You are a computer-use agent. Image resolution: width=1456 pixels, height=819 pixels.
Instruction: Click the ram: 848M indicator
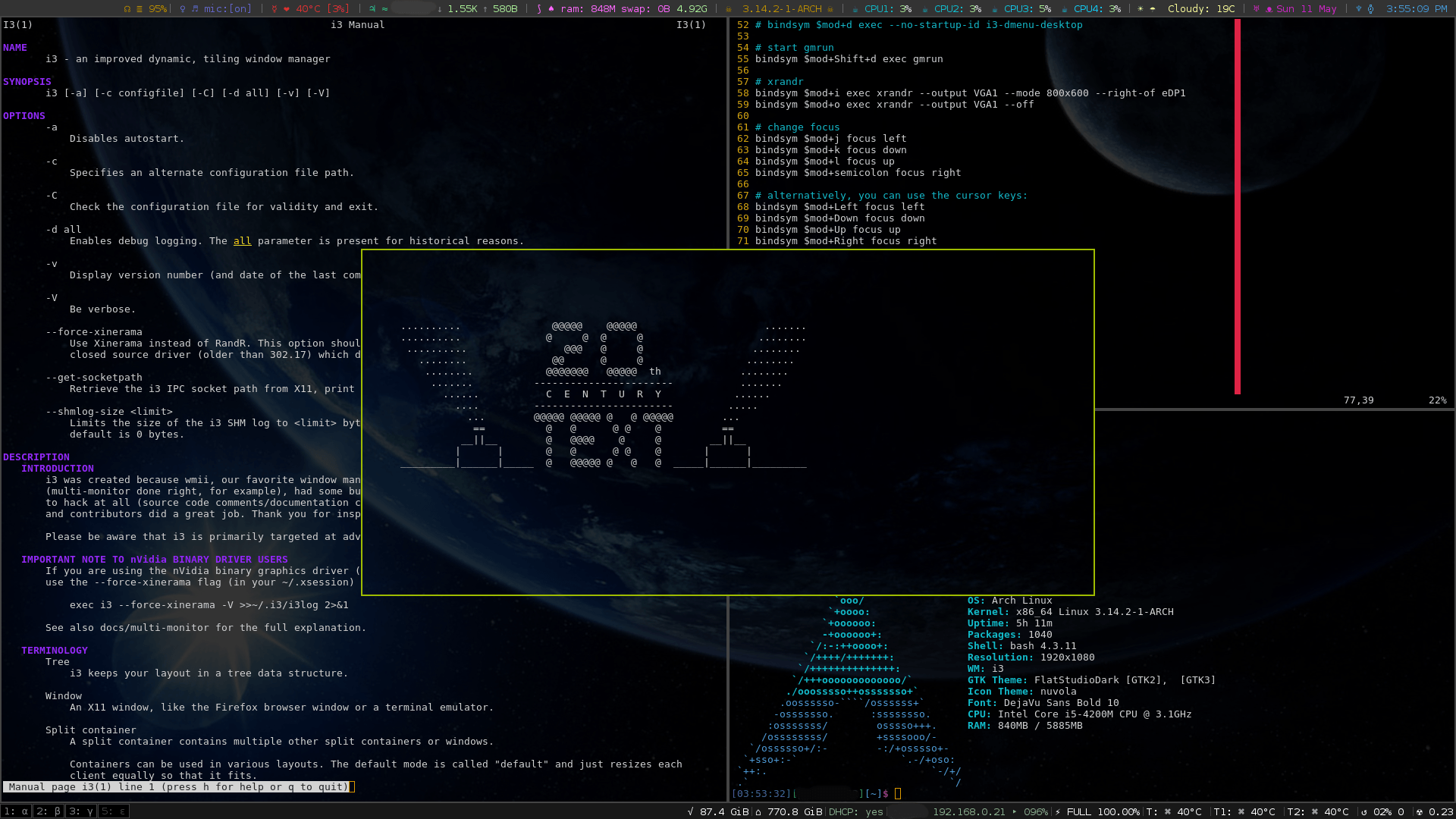pyautogui.click(x=588, y=9)
